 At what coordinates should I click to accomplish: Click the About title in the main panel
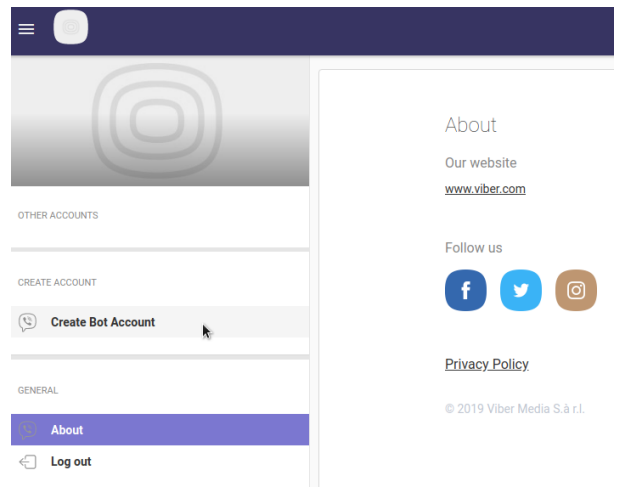(471, 125)
